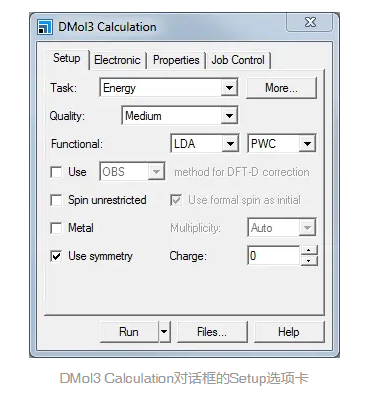
Task: Enable the DFT-D correction Use checkbox
Action: pos(56,172)
